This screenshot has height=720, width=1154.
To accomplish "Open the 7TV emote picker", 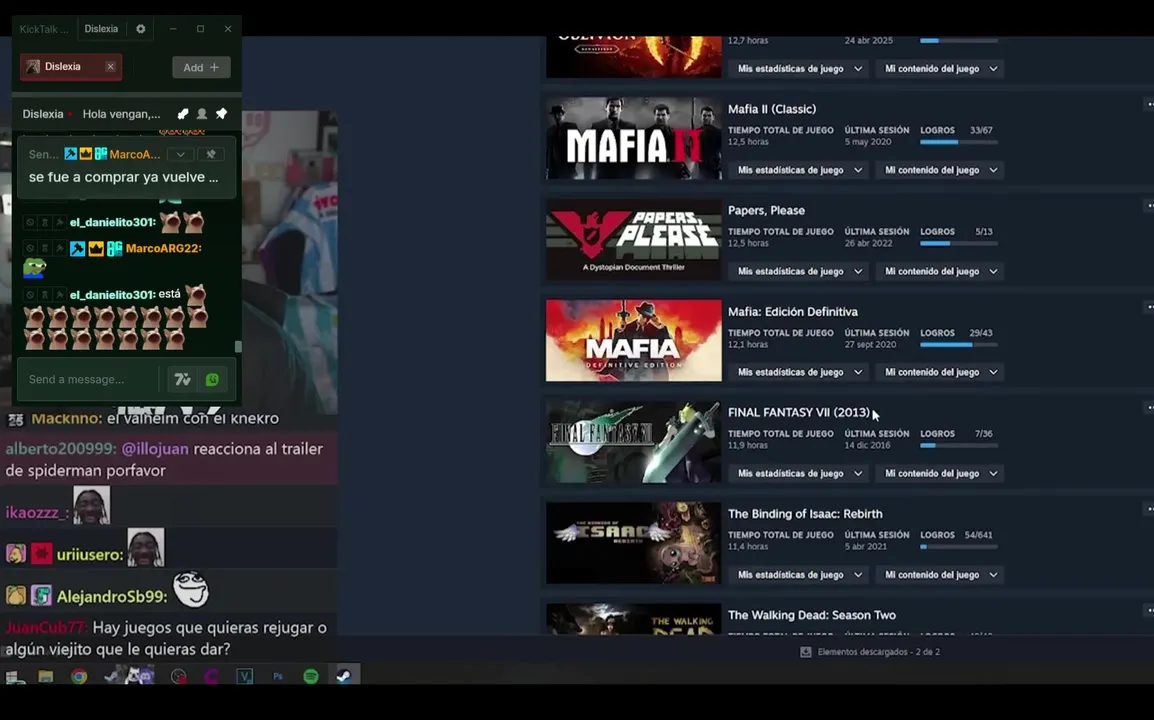I will pos(183,379).
